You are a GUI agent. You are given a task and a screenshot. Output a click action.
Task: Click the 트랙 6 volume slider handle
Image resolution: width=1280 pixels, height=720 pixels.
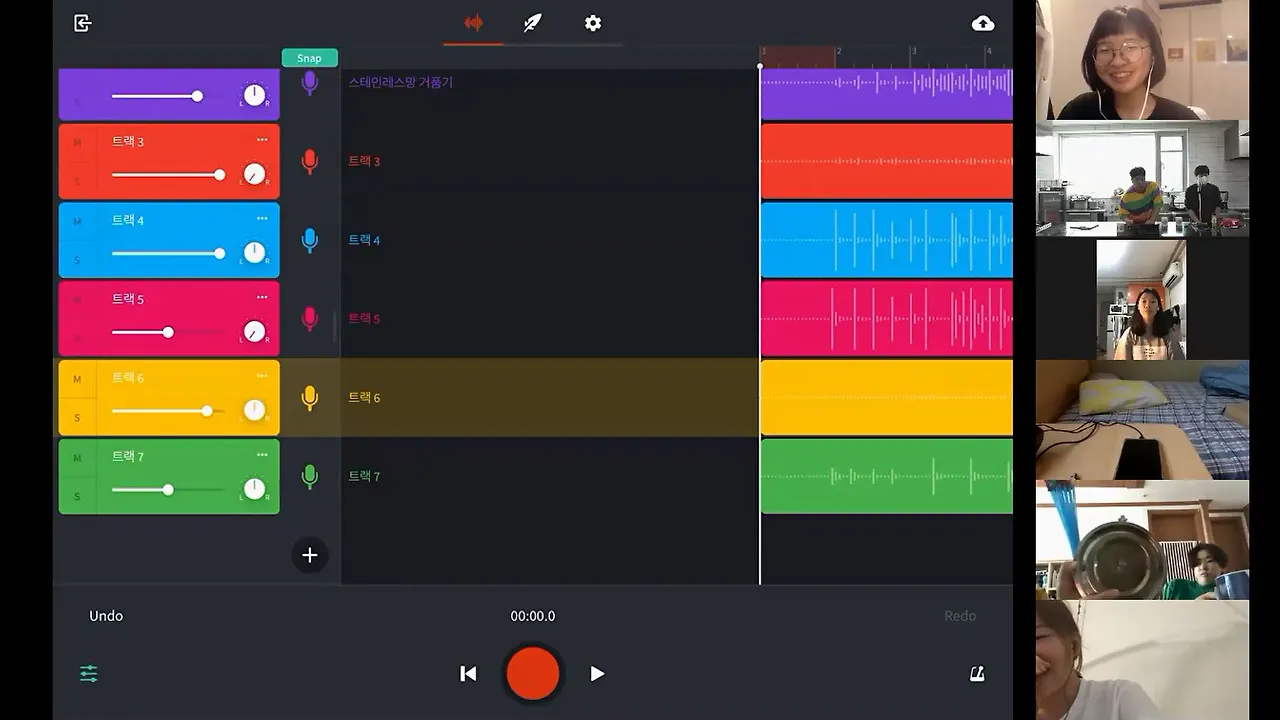(x=207, y=411)
